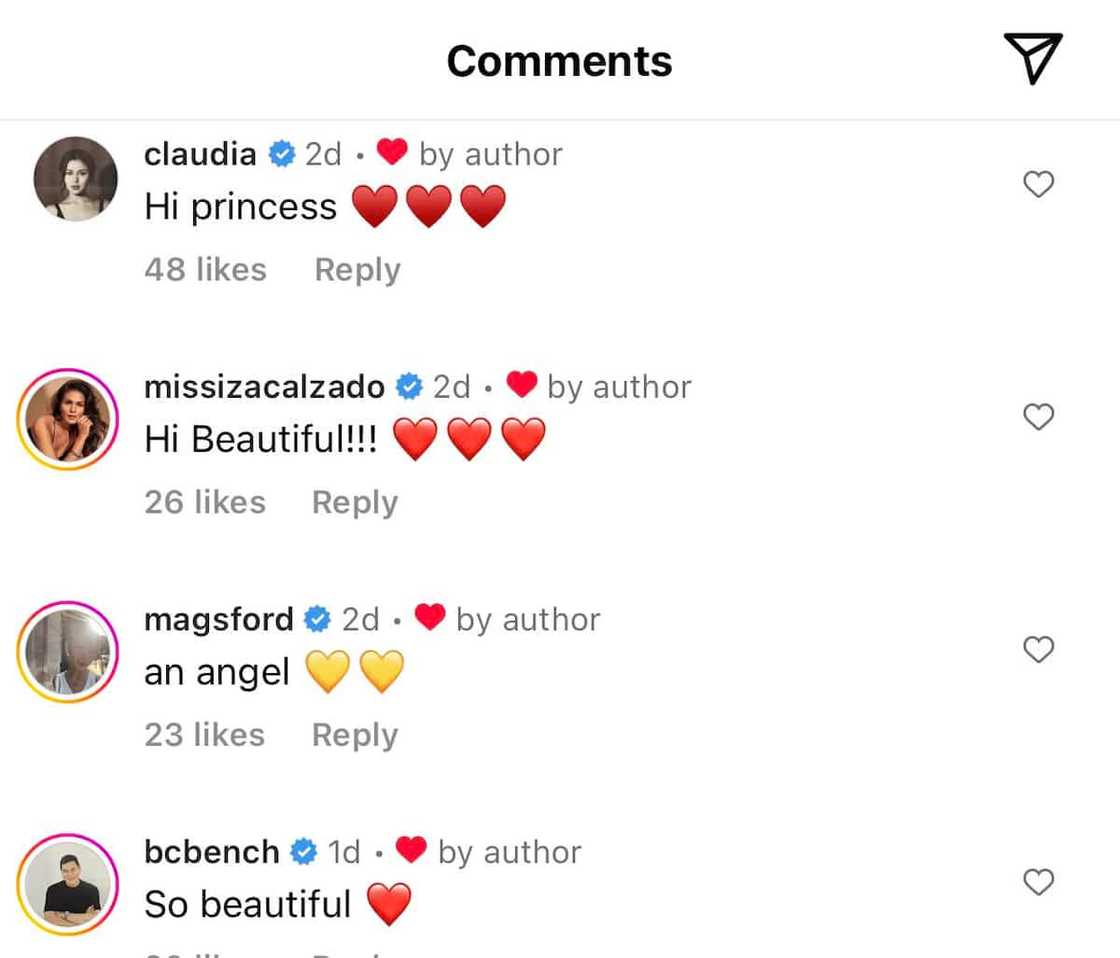The width and height of the screenshot is (1120, 958).
Task: Open claudia username link
Action: [x=200, y=154]
